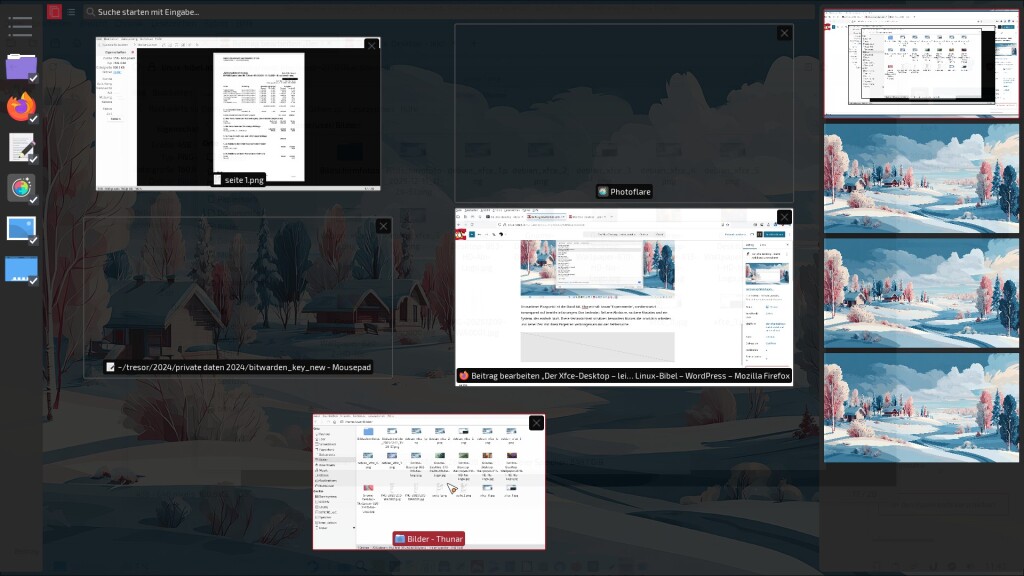Switch to the Photoflare window preview

click(623, 113)
